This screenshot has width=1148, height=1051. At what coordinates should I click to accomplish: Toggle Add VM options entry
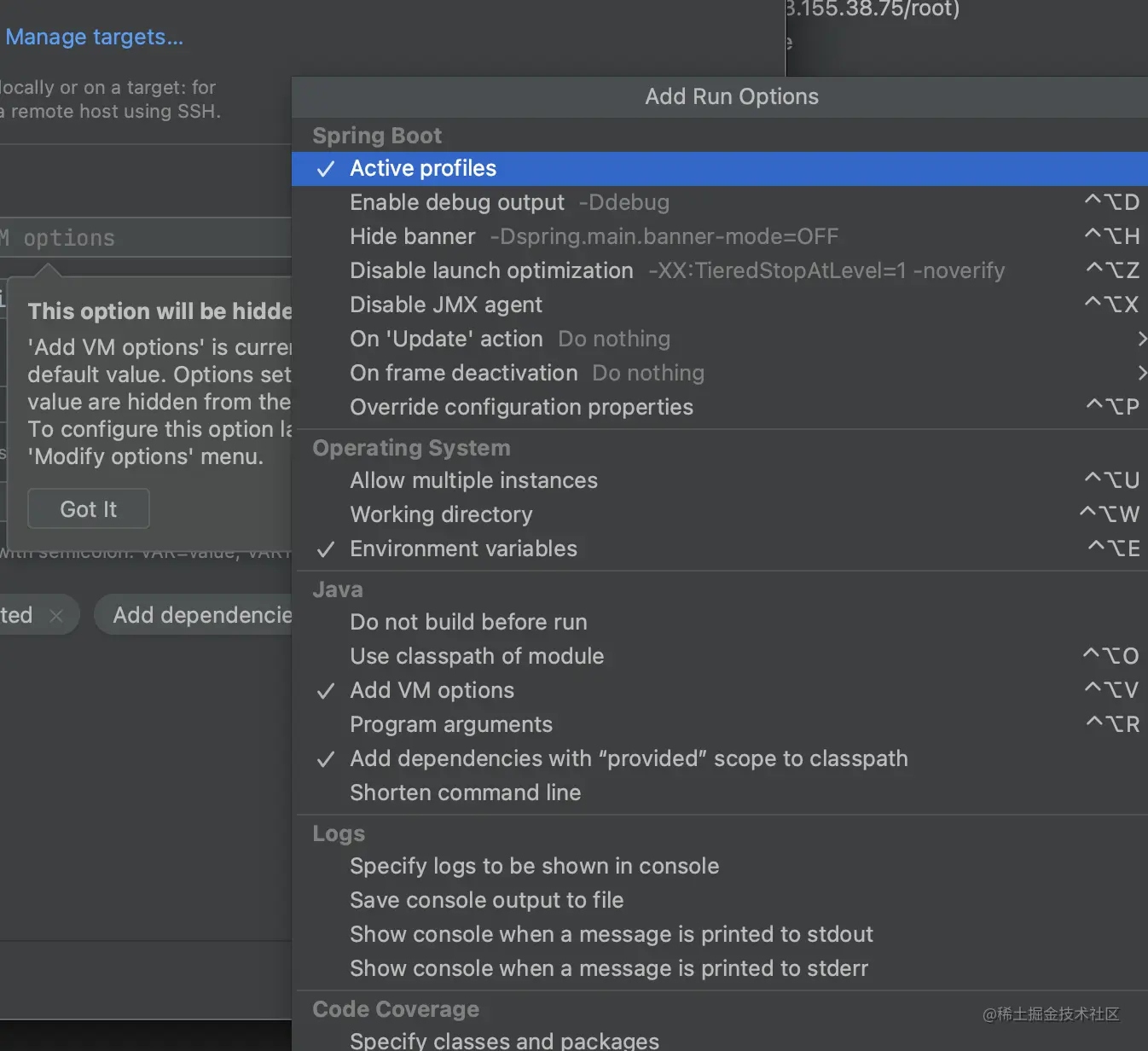pyautogui.click(x=720, y=691)
